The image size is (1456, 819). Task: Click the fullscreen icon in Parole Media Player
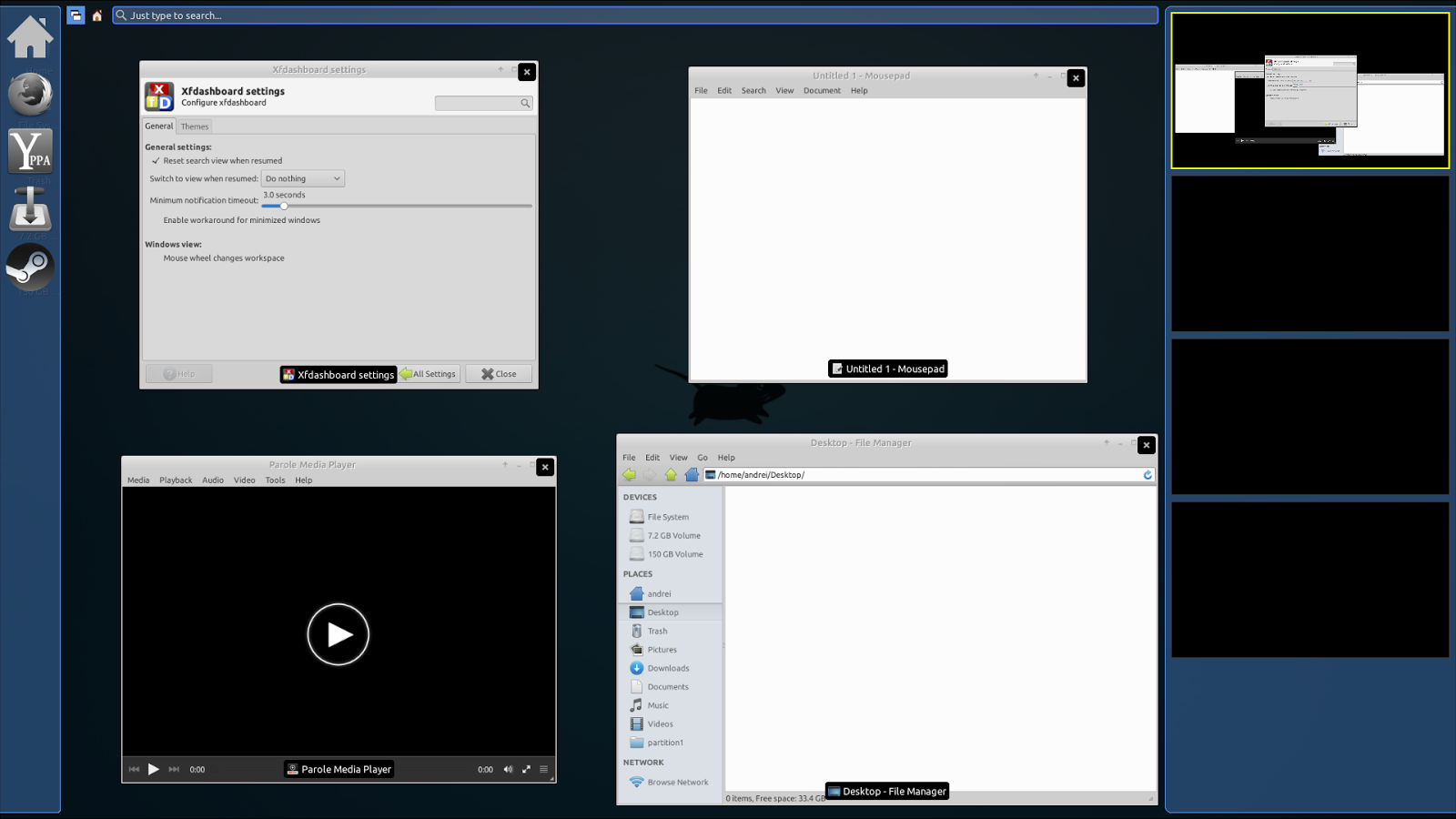coord(526,769)
